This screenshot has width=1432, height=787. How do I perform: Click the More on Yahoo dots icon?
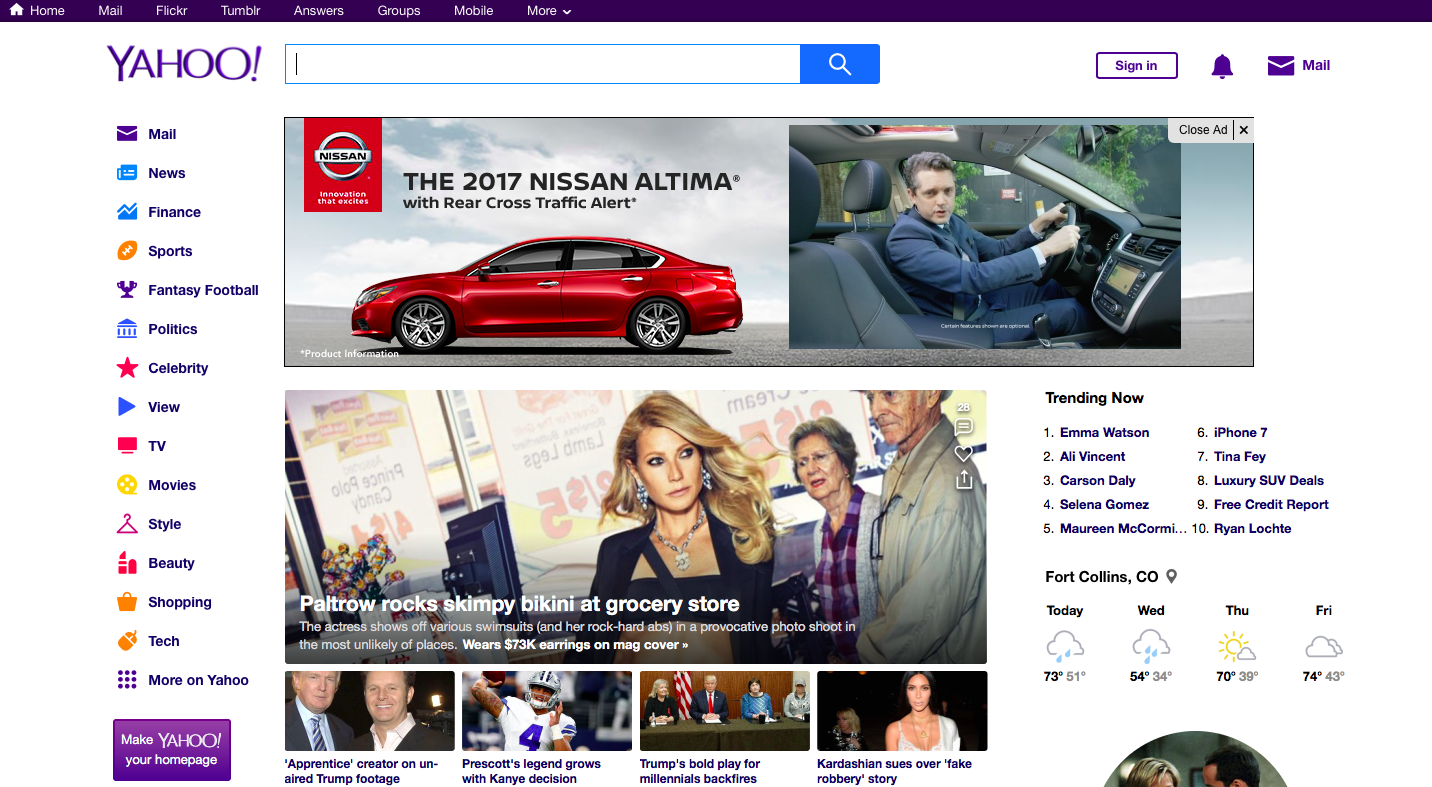point(127,680)
